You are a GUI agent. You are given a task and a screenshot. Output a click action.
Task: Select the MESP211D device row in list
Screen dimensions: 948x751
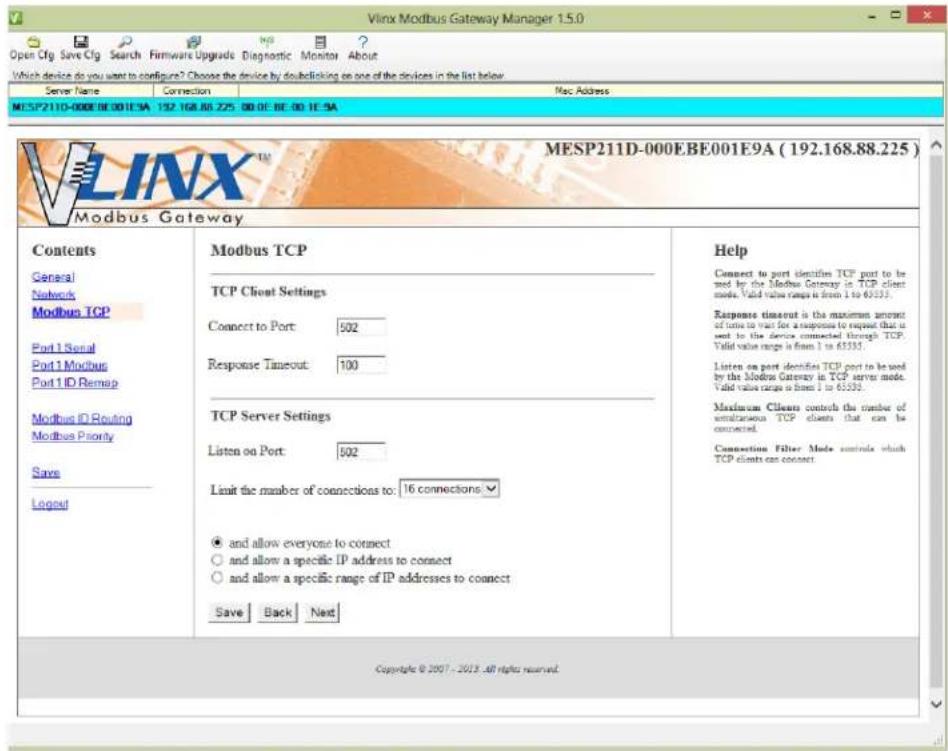(476, 108)
